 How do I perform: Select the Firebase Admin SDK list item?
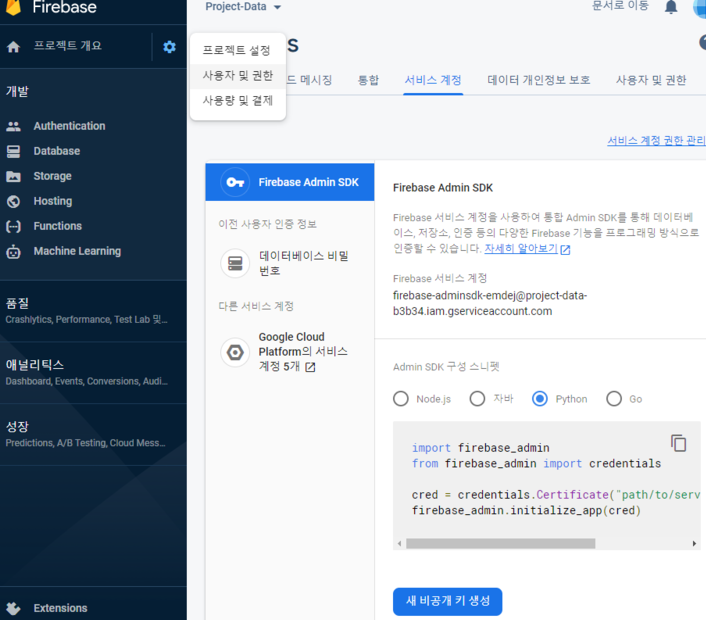[x=290, y=182]
